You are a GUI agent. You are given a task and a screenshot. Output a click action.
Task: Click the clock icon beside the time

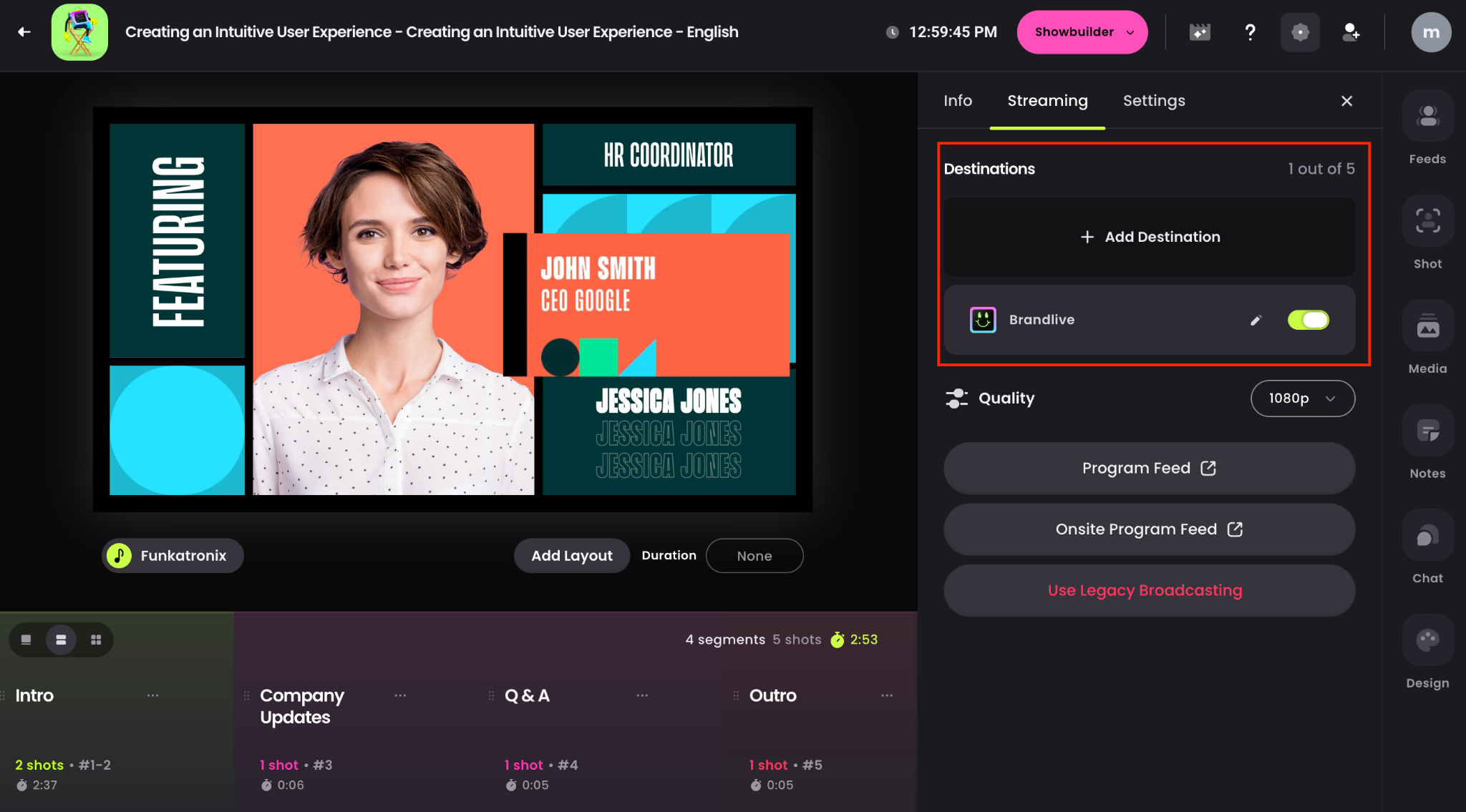pyautogui.click(x=893, y=32)
